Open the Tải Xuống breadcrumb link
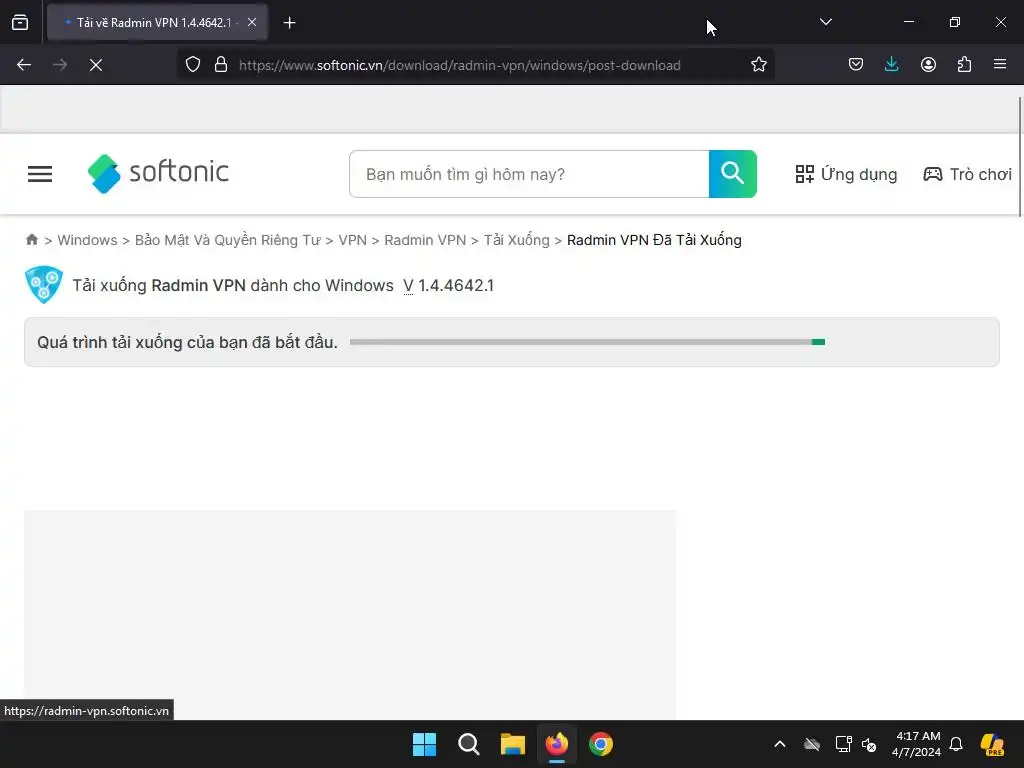Screen dimensions: 1024x768 517,240
